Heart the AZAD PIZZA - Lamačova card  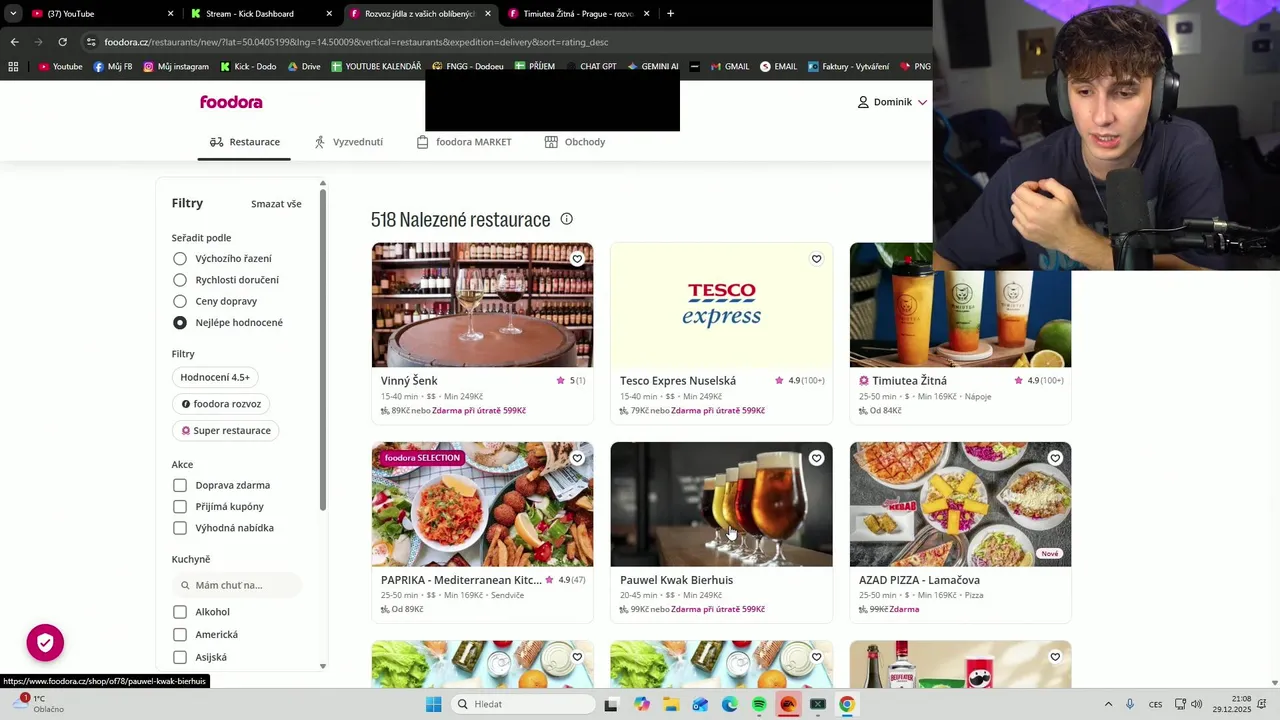pyautogui.click(x=1055, y=458)
